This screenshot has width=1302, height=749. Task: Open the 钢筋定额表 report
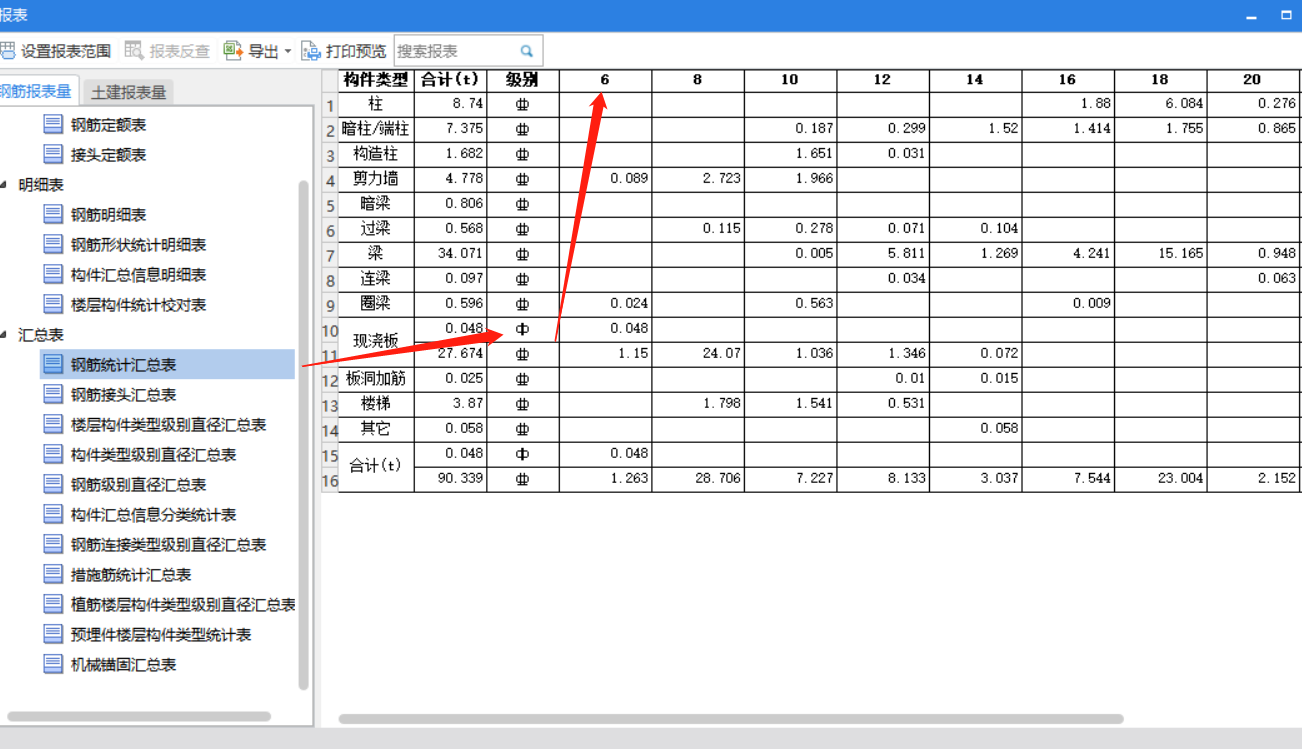108,125
